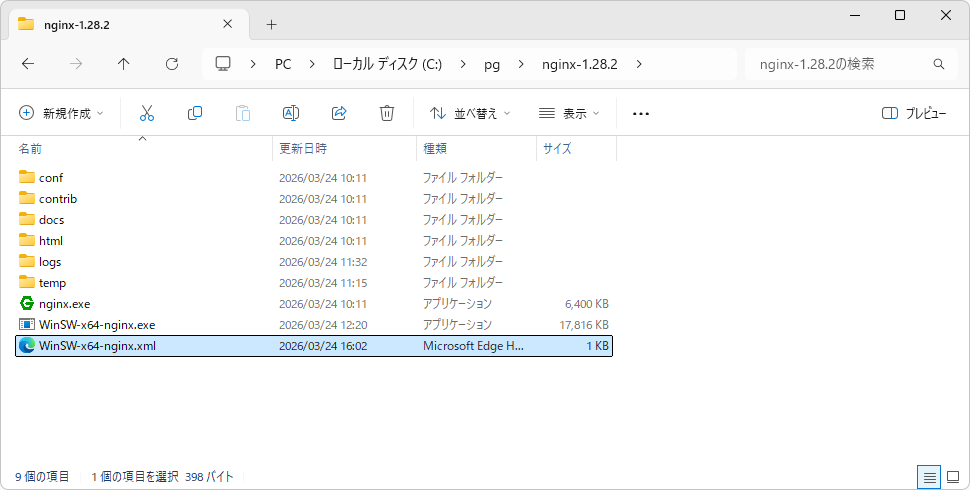Image resolution: width=970 pixels, height=490 pixels.
Task: Click the Share icon
Action: click(339, 113)
